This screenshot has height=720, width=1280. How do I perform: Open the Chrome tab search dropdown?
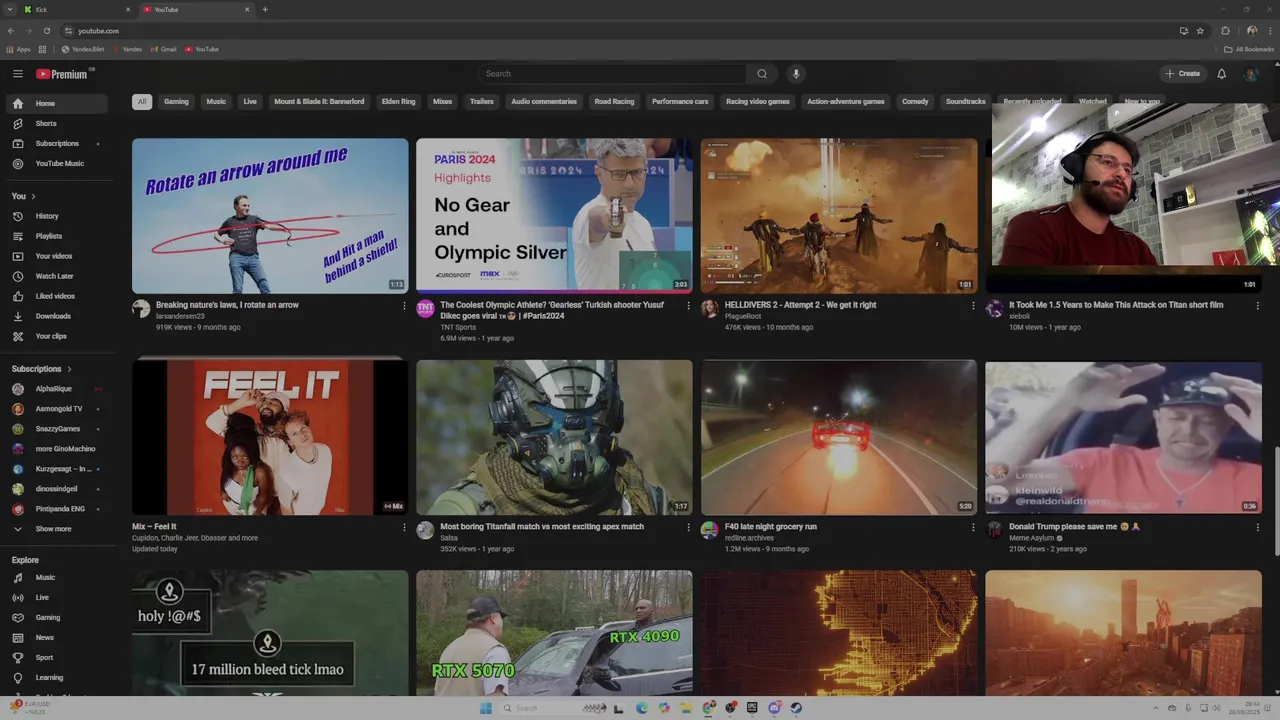[x=9, y=9]
